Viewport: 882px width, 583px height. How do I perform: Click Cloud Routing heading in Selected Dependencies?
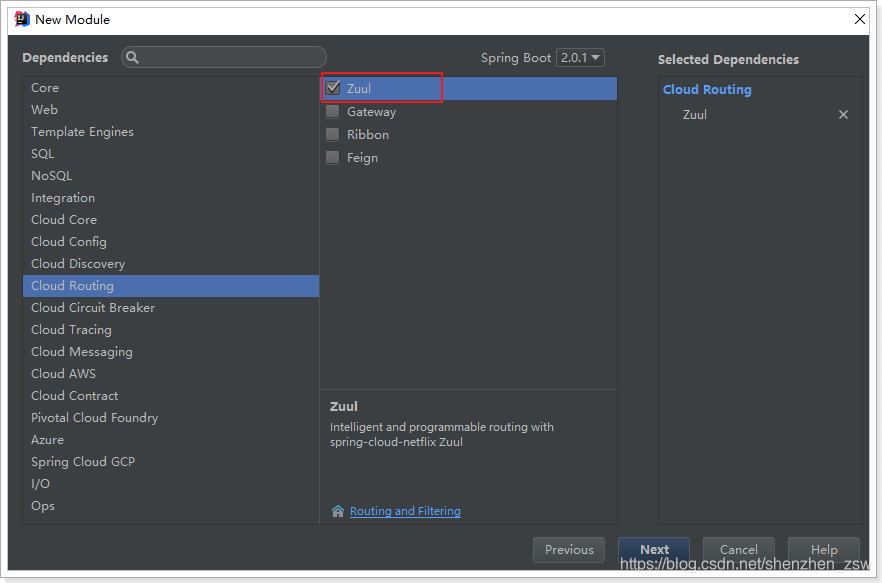[x=707, y=89]
